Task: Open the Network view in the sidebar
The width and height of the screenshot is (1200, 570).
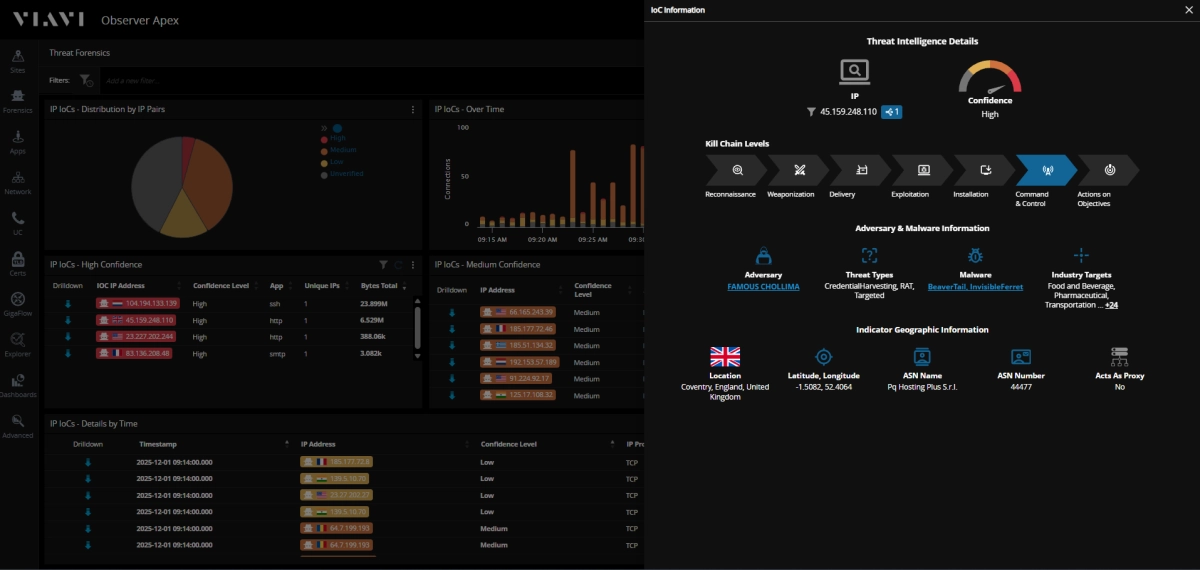Action: [18, 181]
